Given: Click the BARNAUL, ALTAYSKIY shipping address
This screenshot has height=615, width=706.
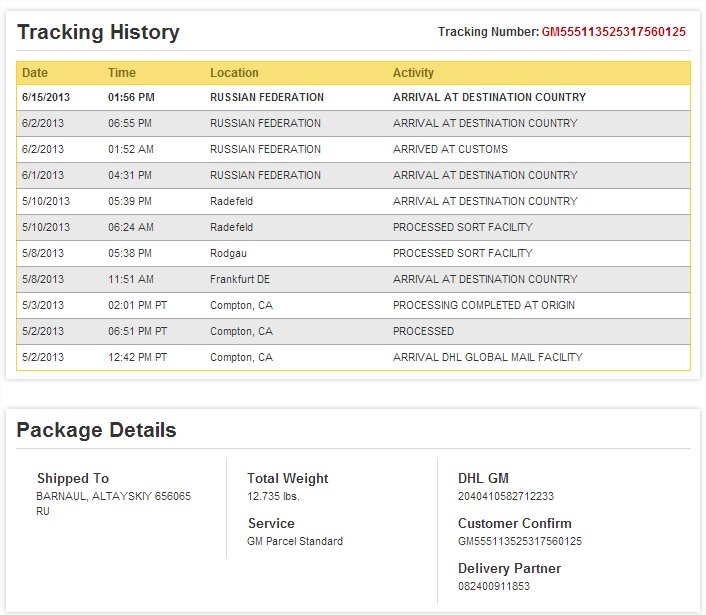Looking at the screenshot, I should click(113, 496).
